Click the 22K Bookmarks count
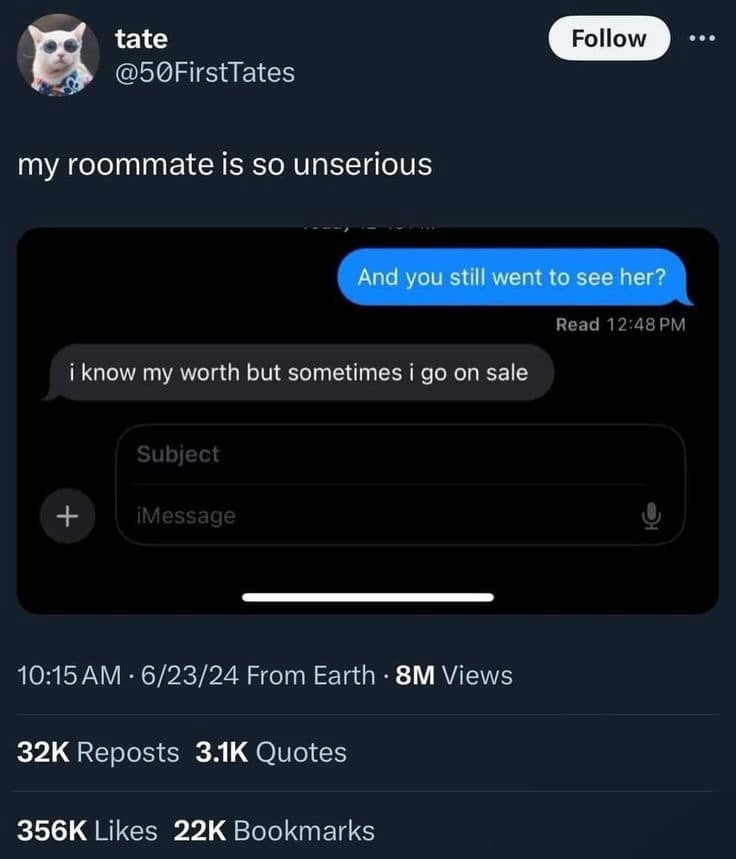This screenshot has height=859, width=736. point(274,830)
